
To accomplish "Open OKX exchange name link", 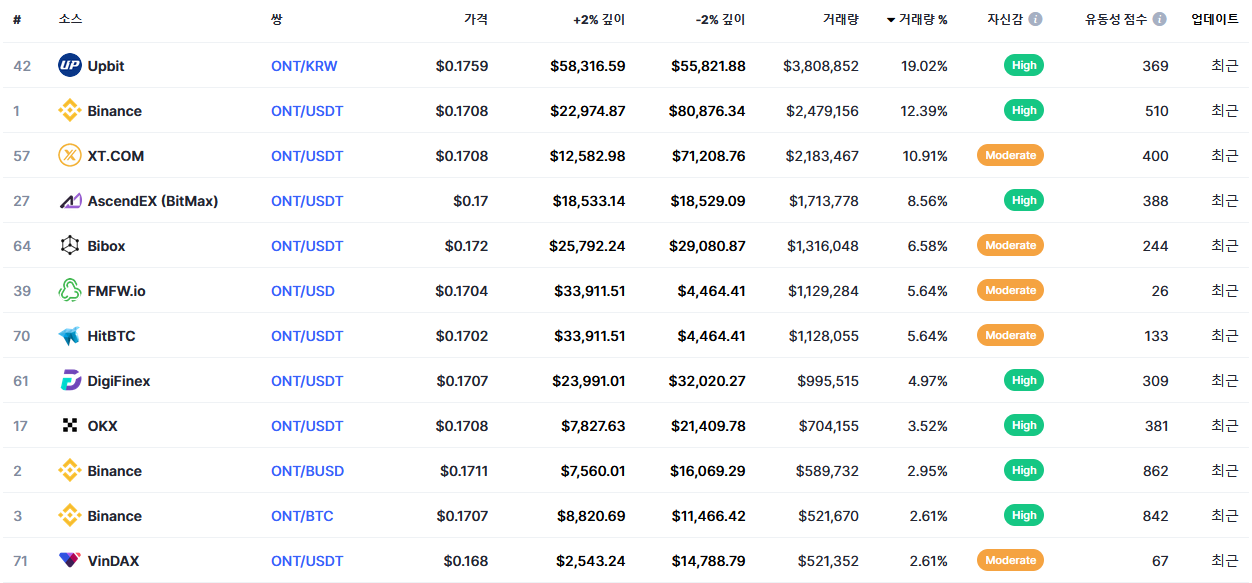I will (x=103, y=426).
